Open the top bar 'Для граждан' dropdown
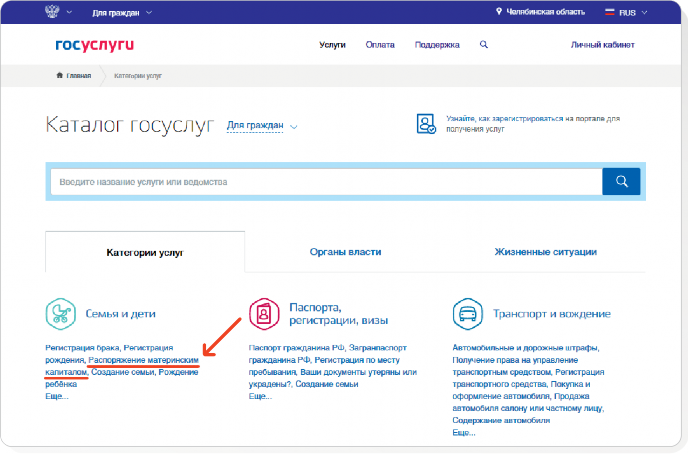 click(x=122, y=13)
